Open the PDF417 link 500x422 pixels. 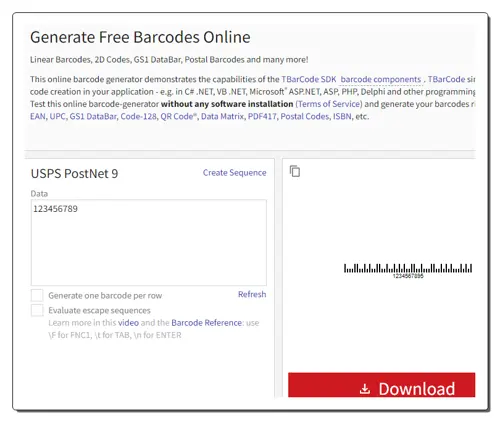click(262, 116)
